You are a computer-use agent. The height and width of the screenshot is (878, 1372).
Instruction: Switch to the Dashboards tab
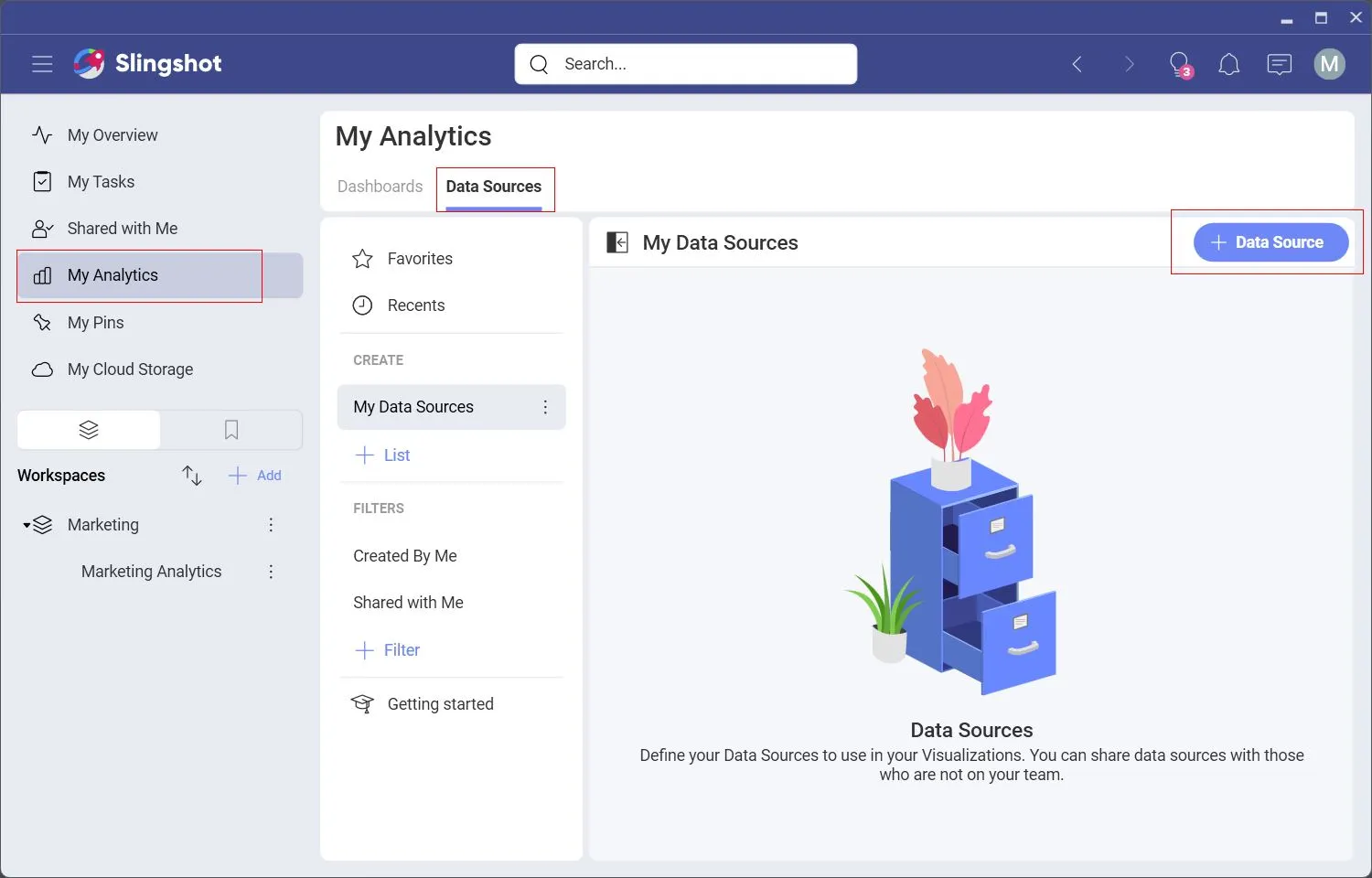click(380, 187)
